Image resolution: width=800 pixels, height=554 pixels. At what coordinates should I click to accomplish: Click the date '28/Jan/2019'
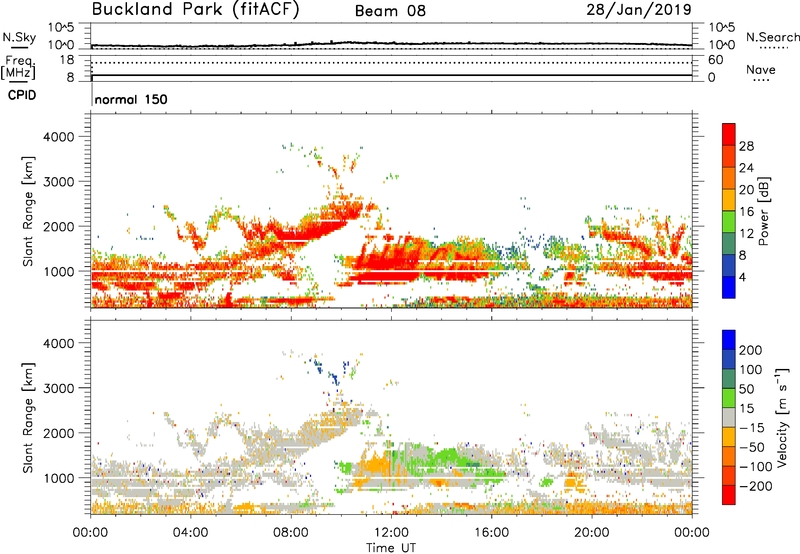point(639,9)
